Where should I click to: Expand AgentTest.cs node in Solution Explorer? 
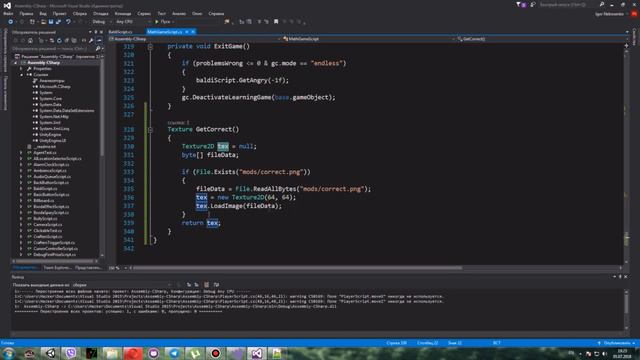[x=21, y=153]
